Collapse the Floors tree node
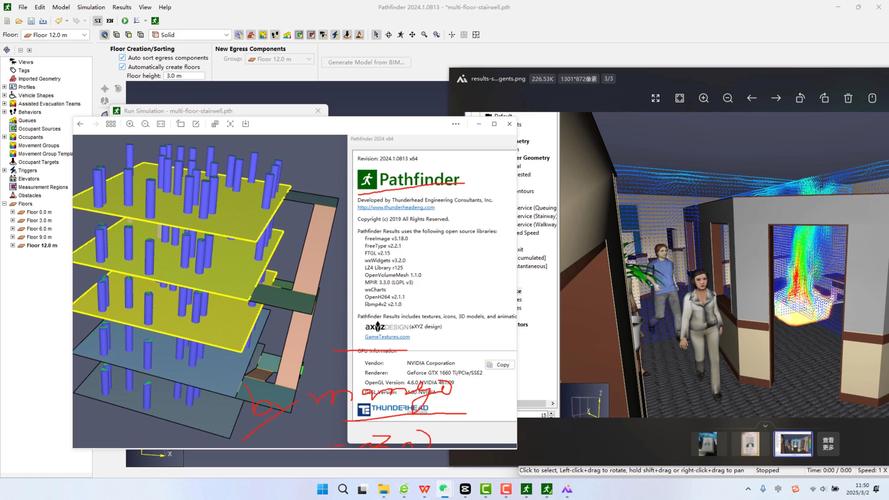The width and height of the screenshot is (889, 500). [5, 204]
